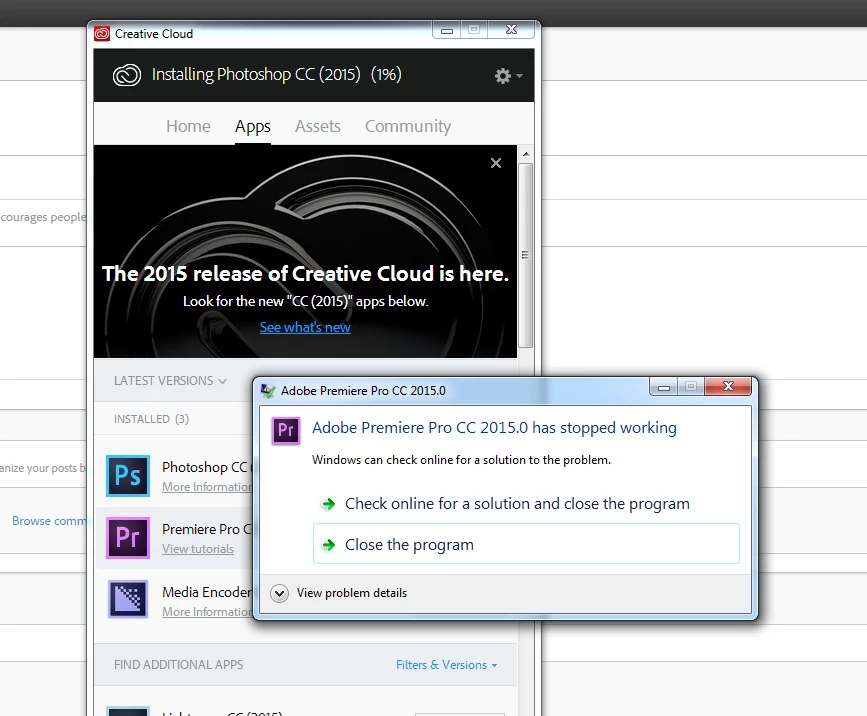Expand the Latest Versions dropdown
Viewport: 867px width, 716px height.
[170, 381]
